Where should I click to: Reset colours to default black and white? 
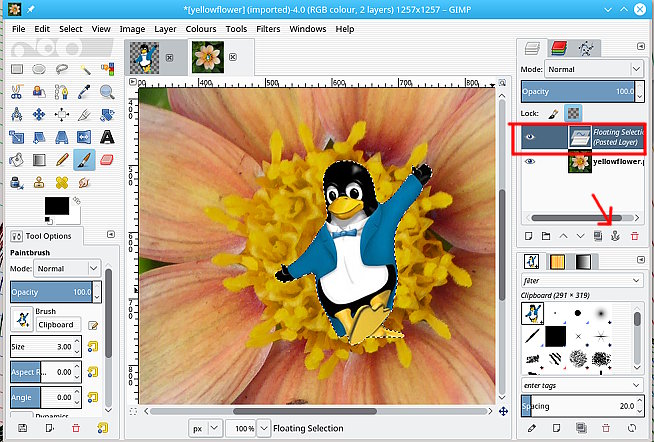coord(48,219)
